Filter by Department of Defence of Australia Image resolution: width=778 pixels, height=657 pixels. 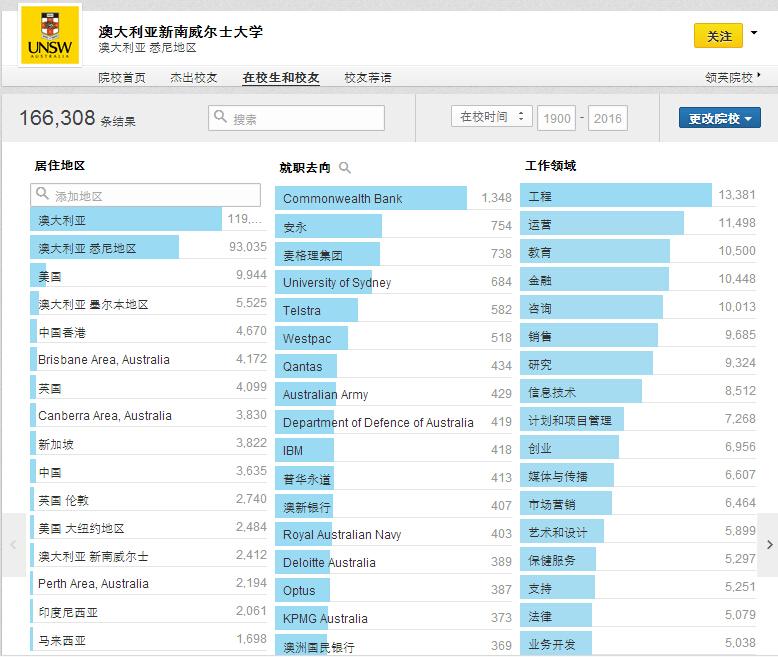pyautogui.click(x=393, y=422)
